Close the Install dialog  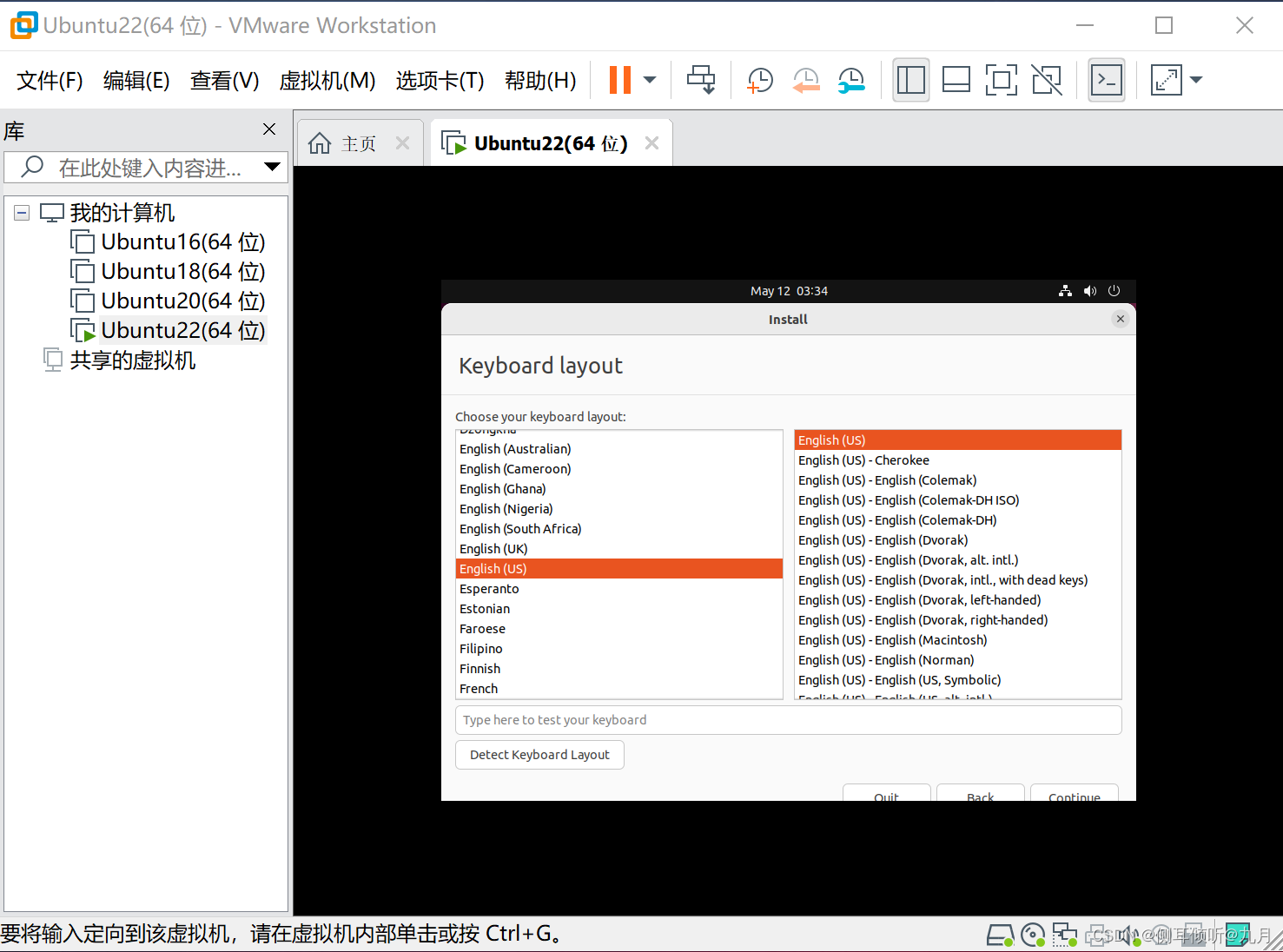(x=1121, y=319)
